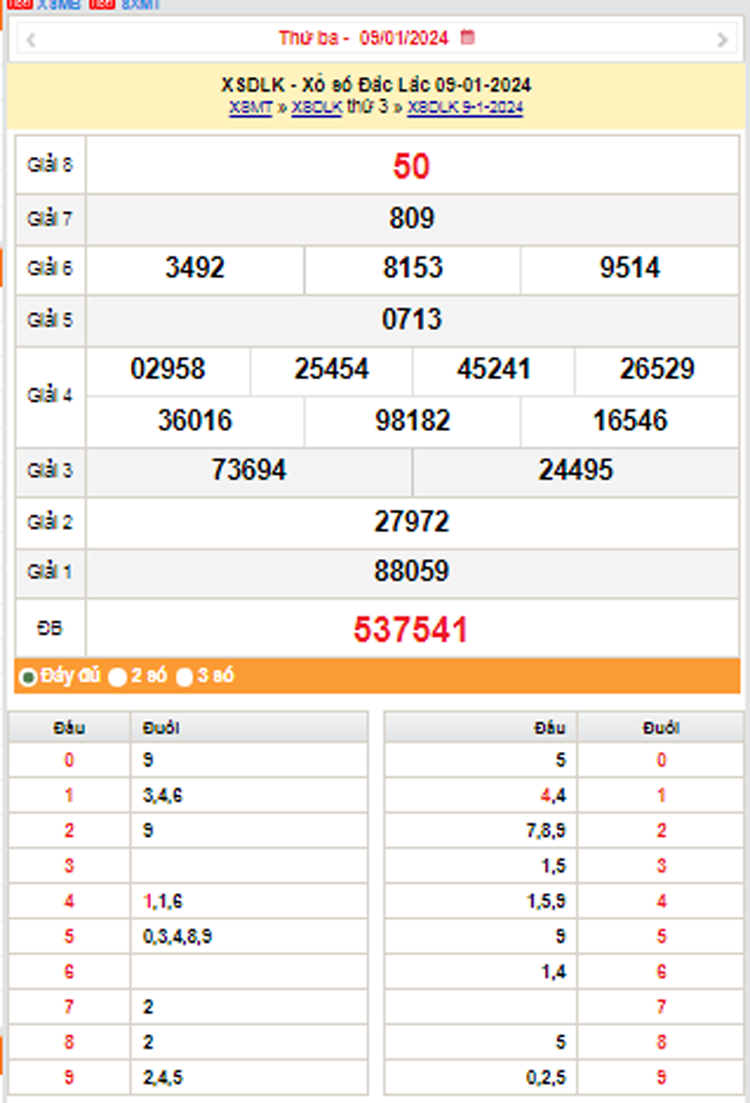Click the date Thứ ba - 09/01/2024

[x=364, y=37]
